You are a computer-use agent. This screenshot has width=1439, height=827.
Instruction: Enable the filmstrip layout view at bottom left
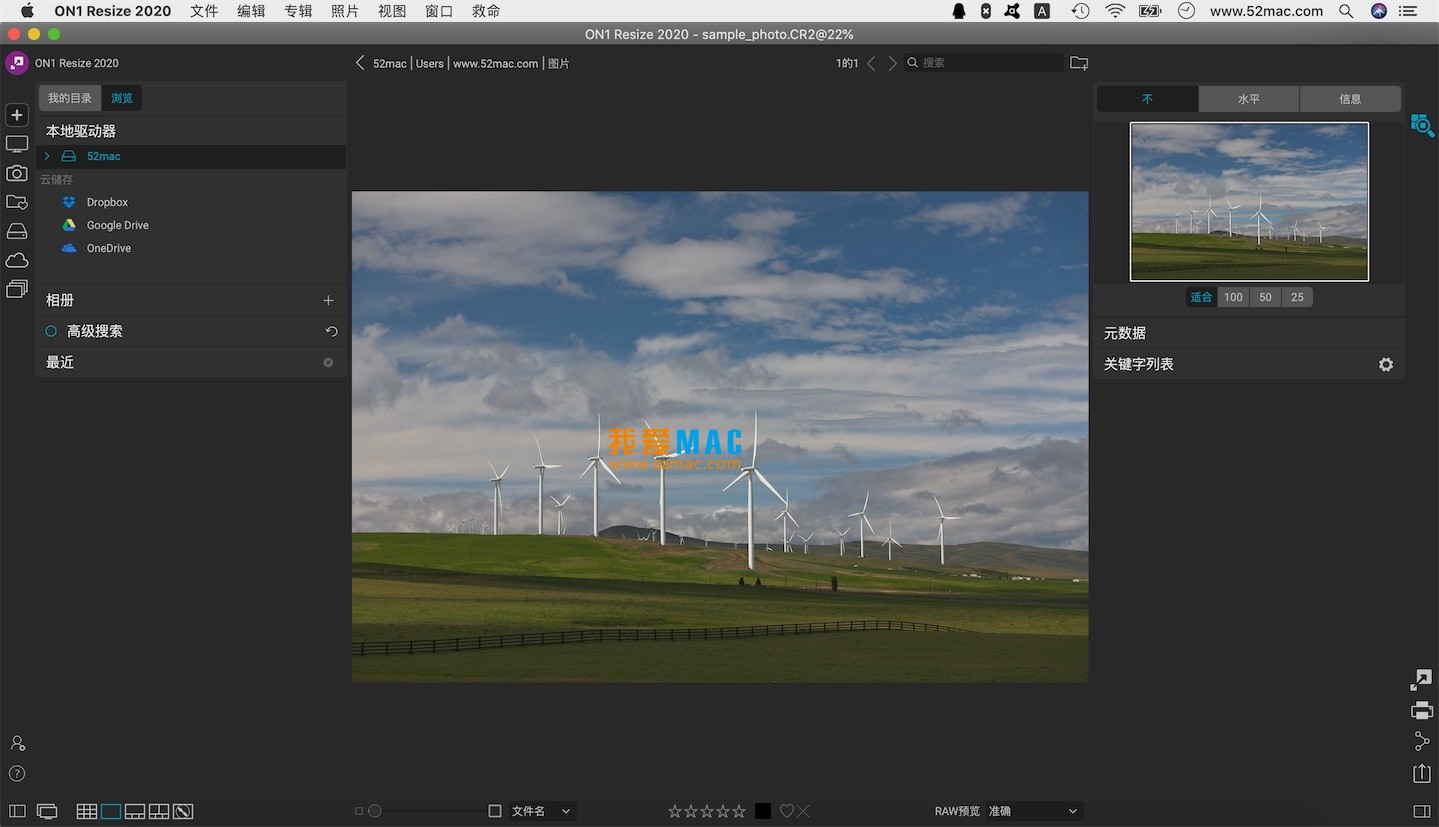(134, 811)
